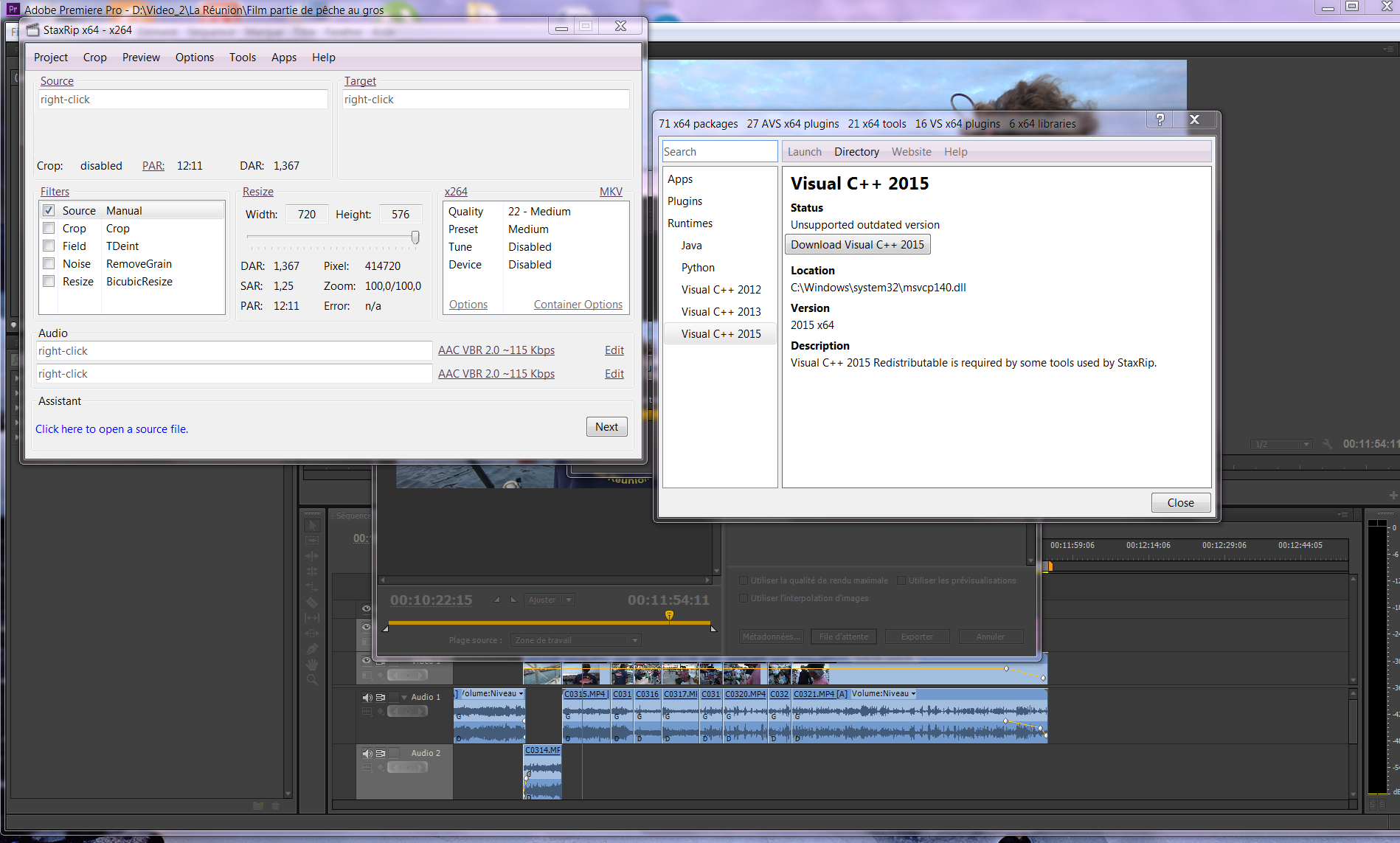Open Volume:Niveau dropdown on first Audio 1 clip

pyautogui.click(x=492, y=694)
